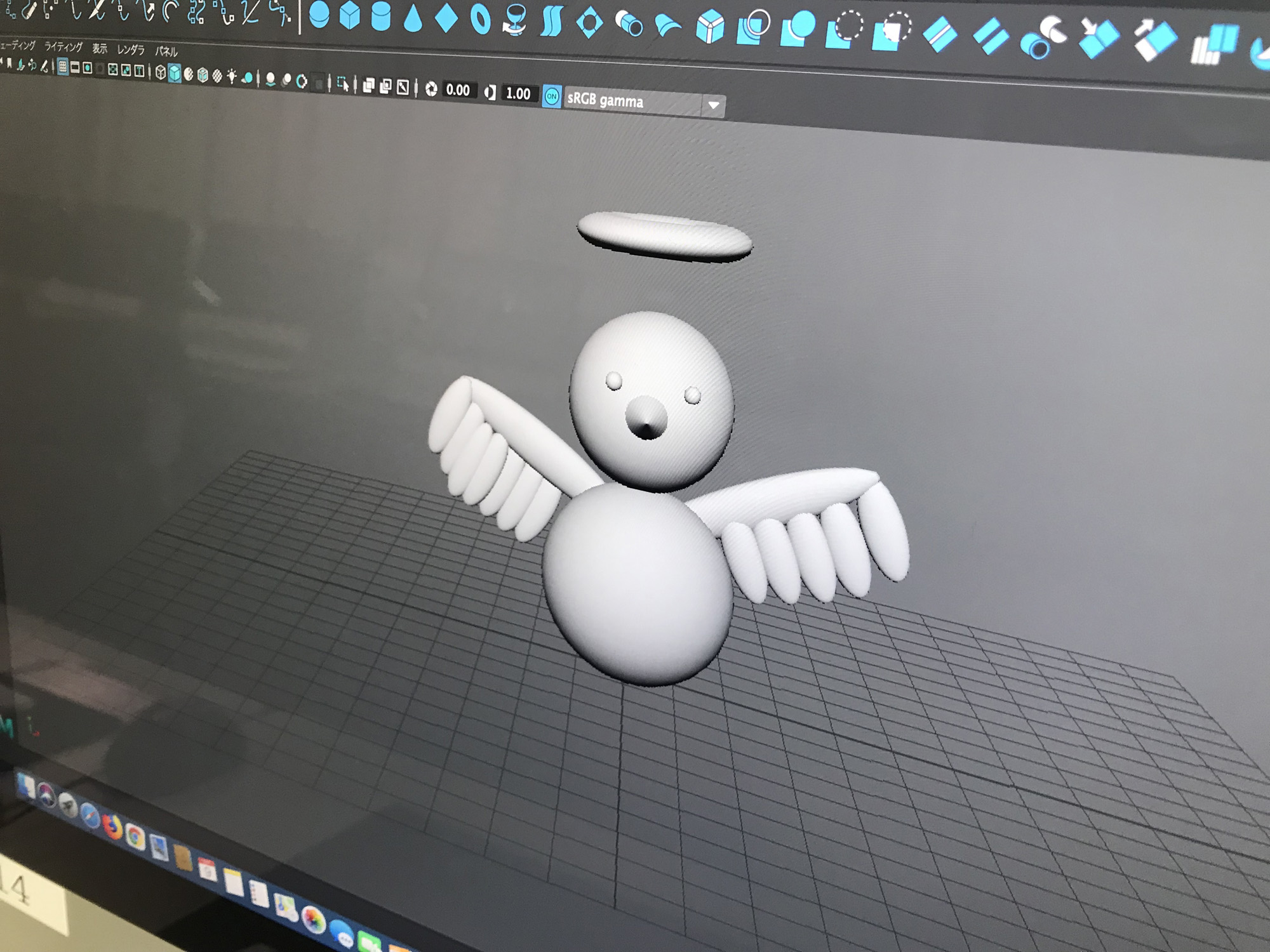Open the パネル (Panels) menu
Screen dimensions: 1270x952
click(x=166, y=51)
